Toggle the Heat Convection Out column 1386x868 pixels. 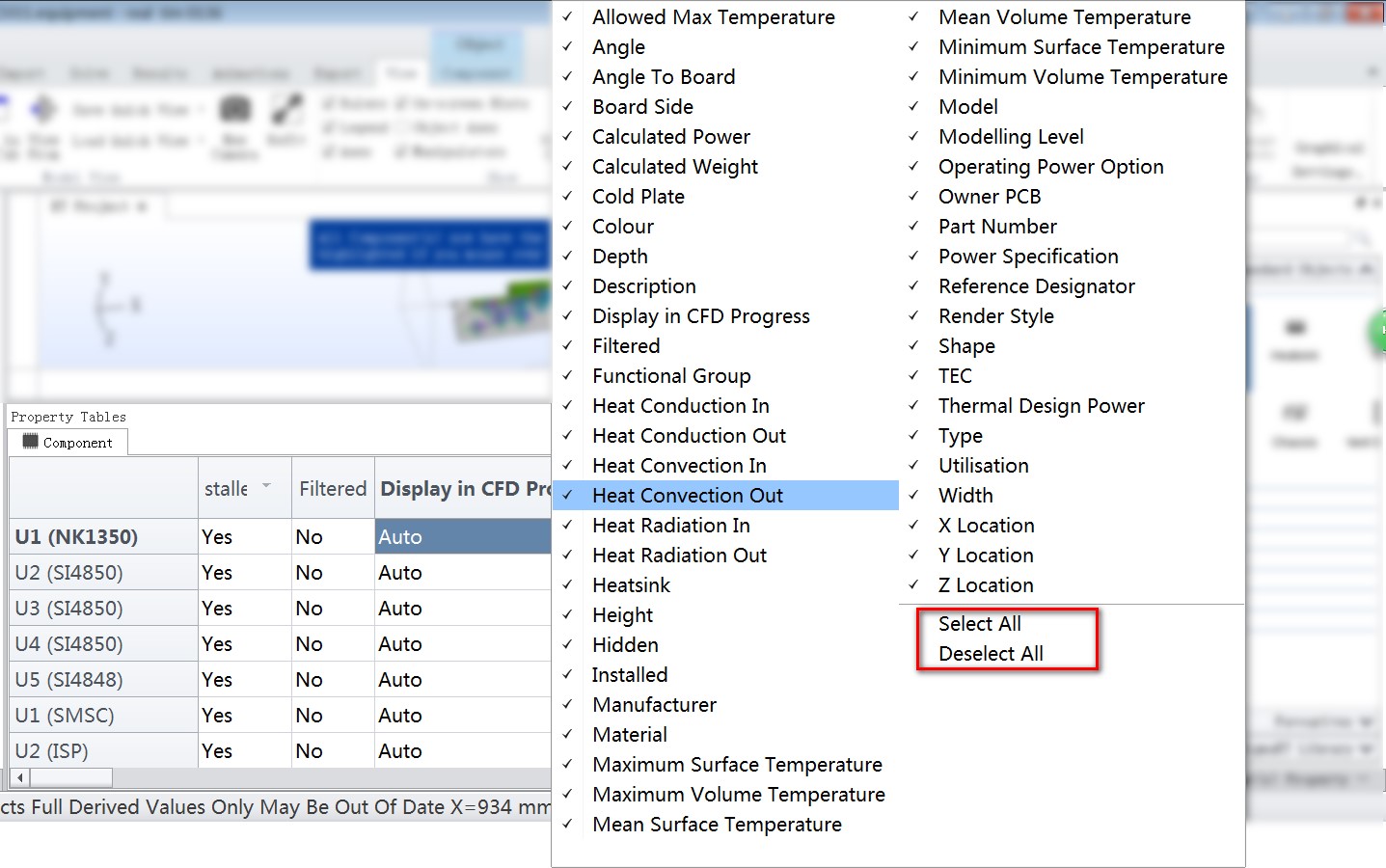point(688,496)
